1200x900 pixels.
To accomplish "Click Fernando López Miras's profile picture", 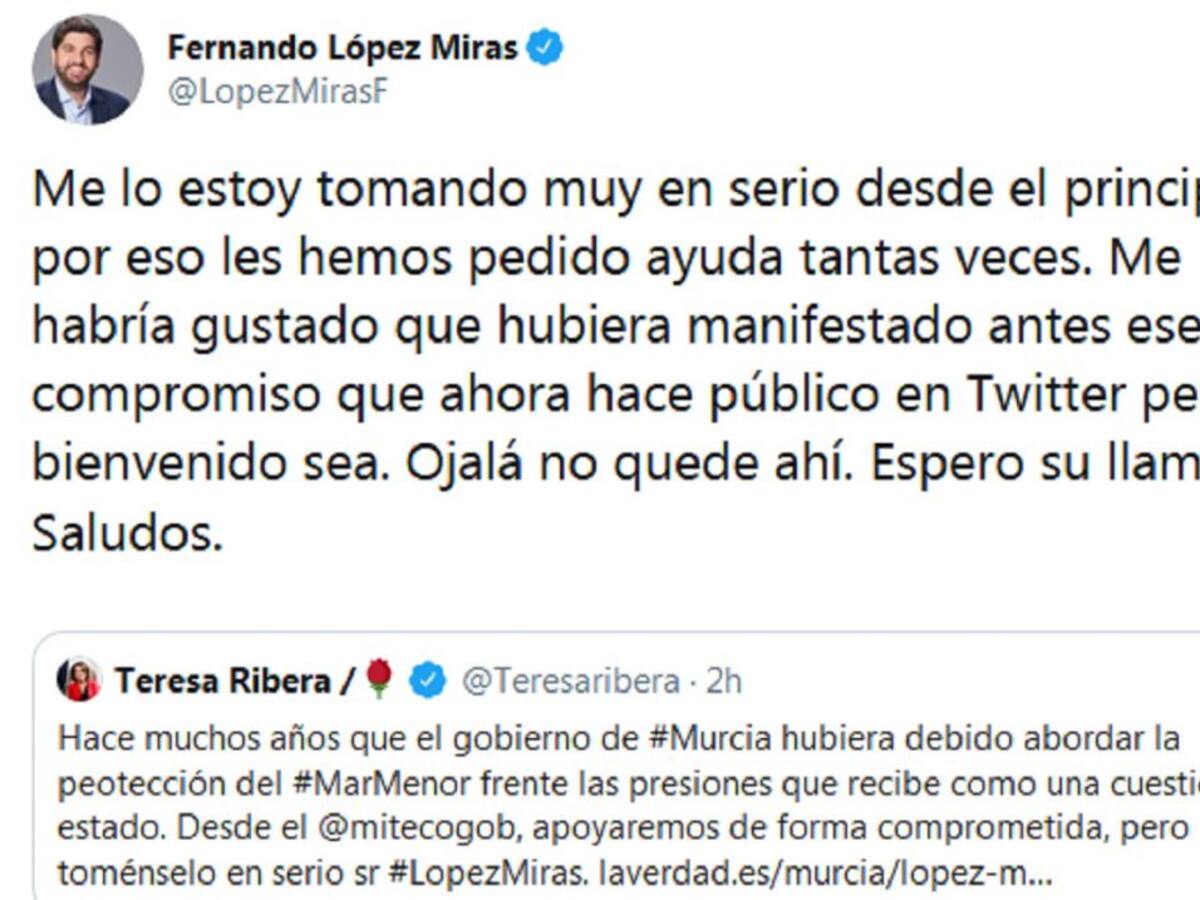I will point(87,70).
